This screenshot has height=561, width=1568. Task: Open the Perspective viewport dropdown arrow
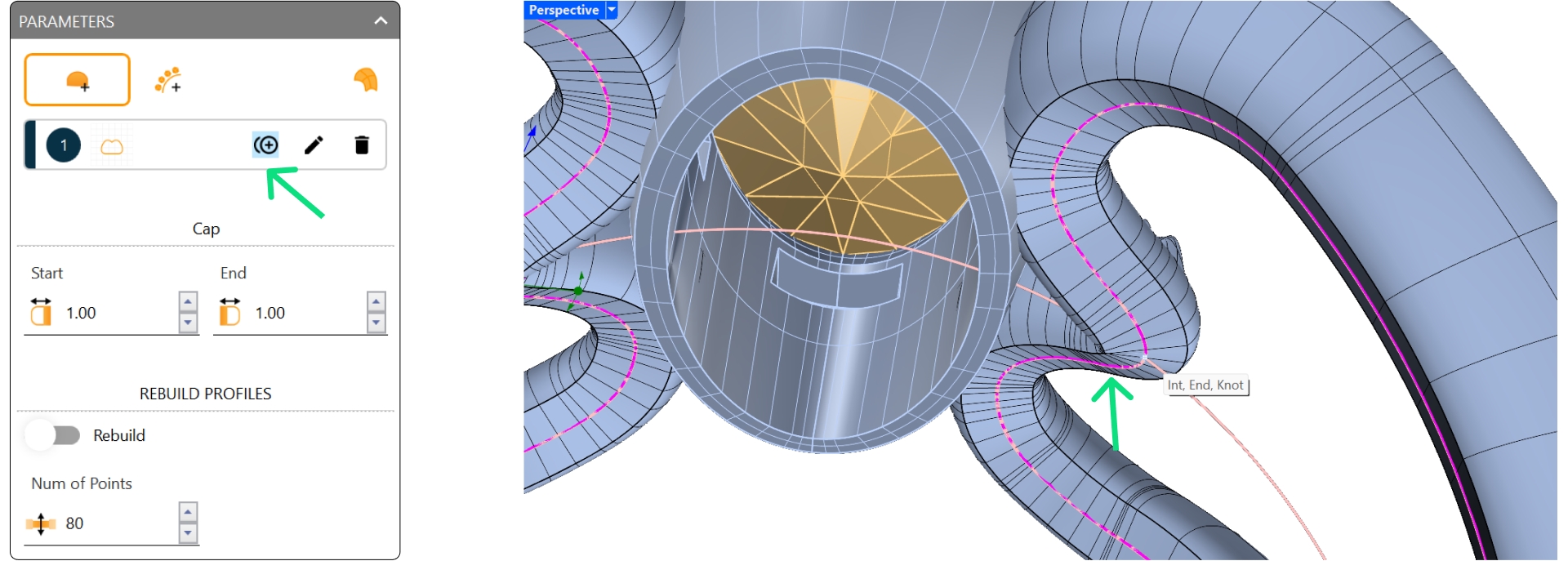[612, 10]
